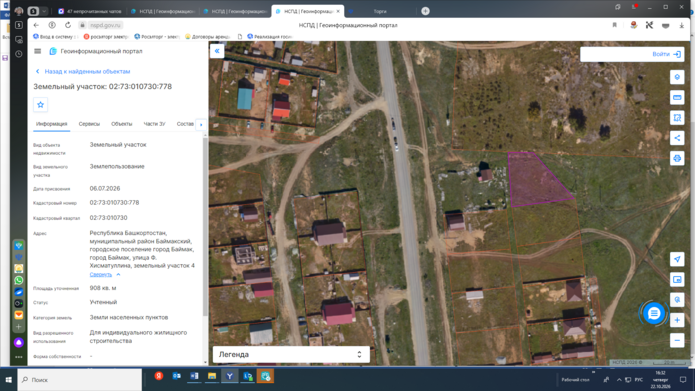Open the Торги browser tab
The image size is (695, 391).
[379, 12]
